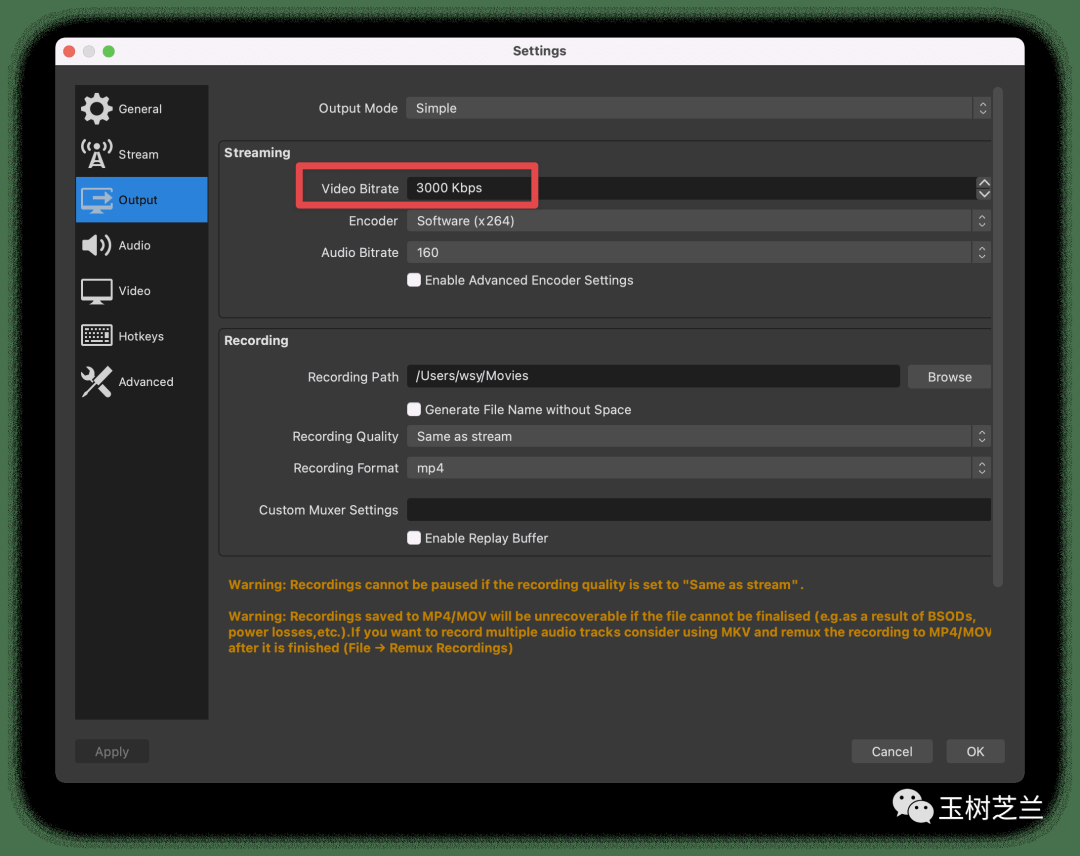The image size is (1080, 856).
Task: Open the Advanced tools icon section
Action: point(97,382)
